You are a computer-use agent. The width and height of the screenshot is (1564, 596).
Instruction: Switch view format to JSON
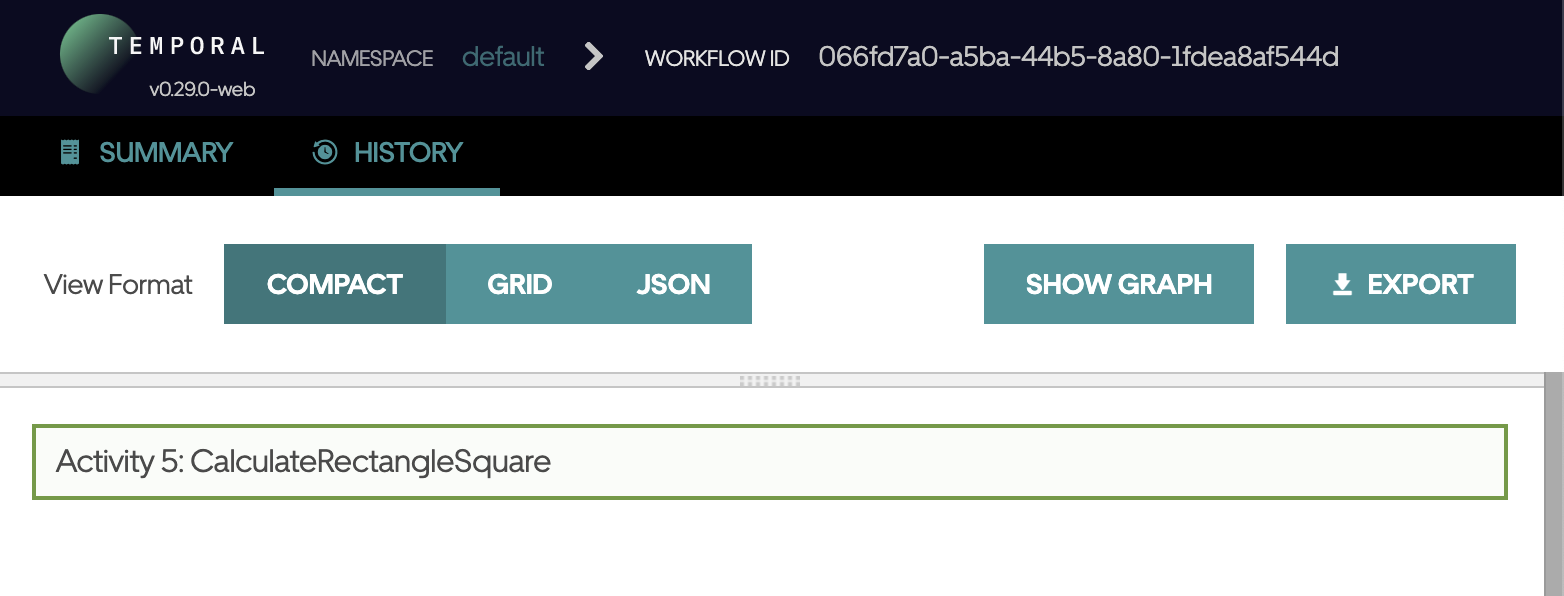tap(673, 284)
